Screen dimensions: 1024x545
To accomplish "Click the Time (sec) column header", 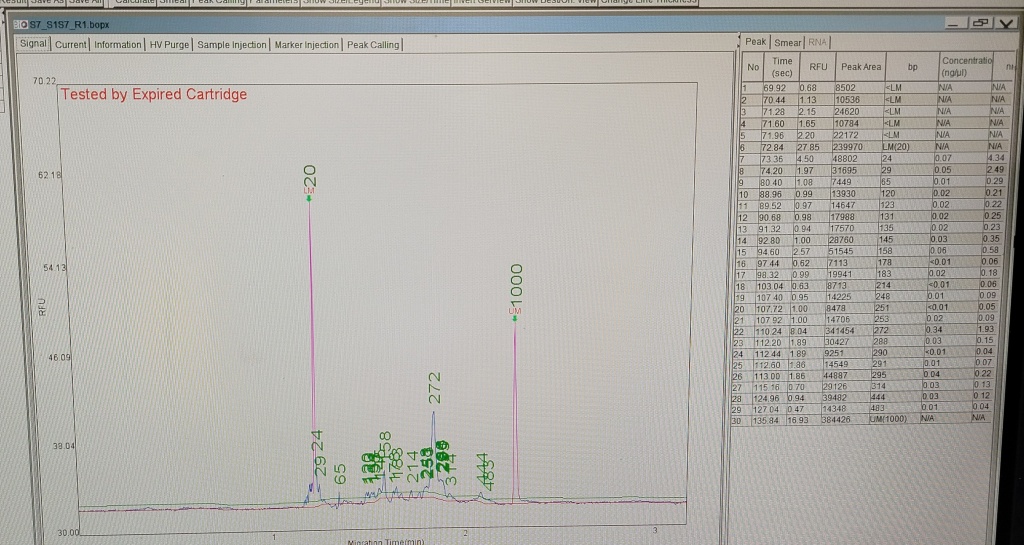I will tap(782, 67).
